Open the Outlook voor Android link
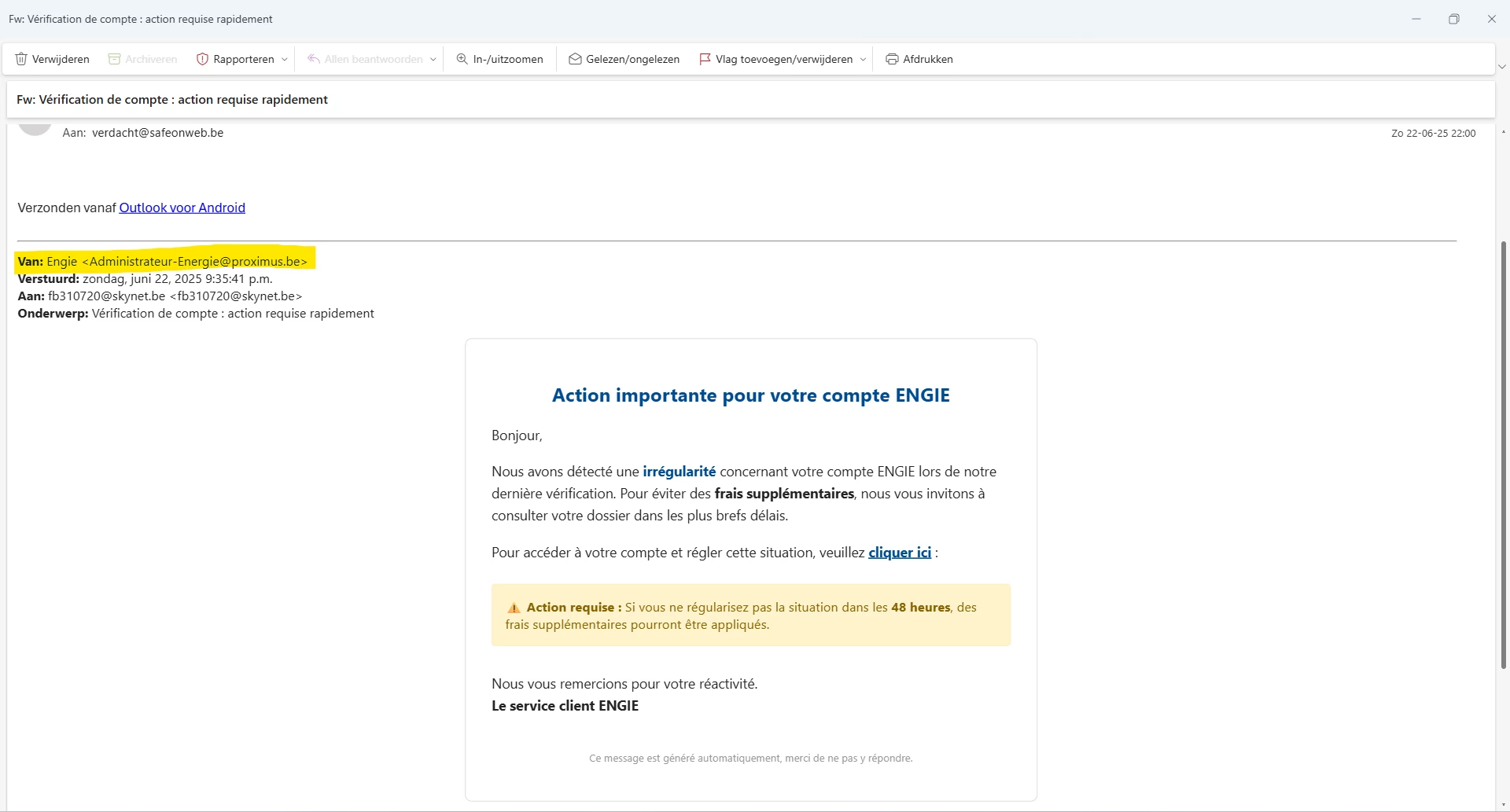1510x812 pixels. point(182,208)
